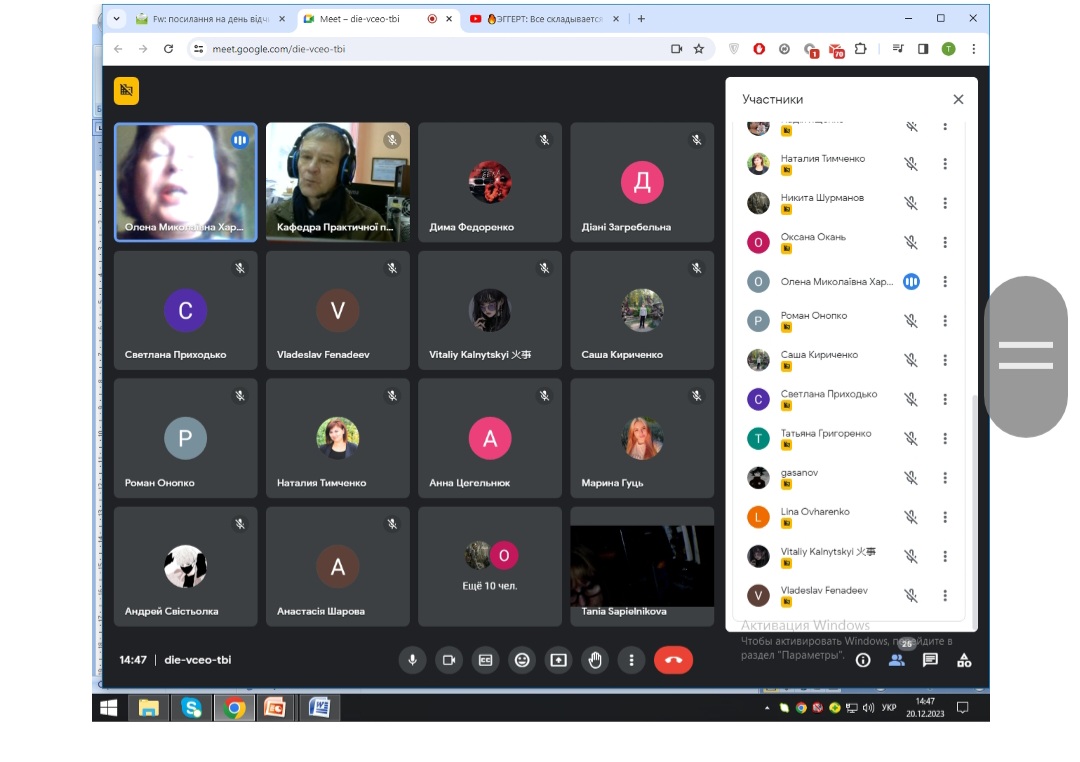Open a new browser tab
Viewport: 1080px width, 762px height.
click(x=641, y=19)
